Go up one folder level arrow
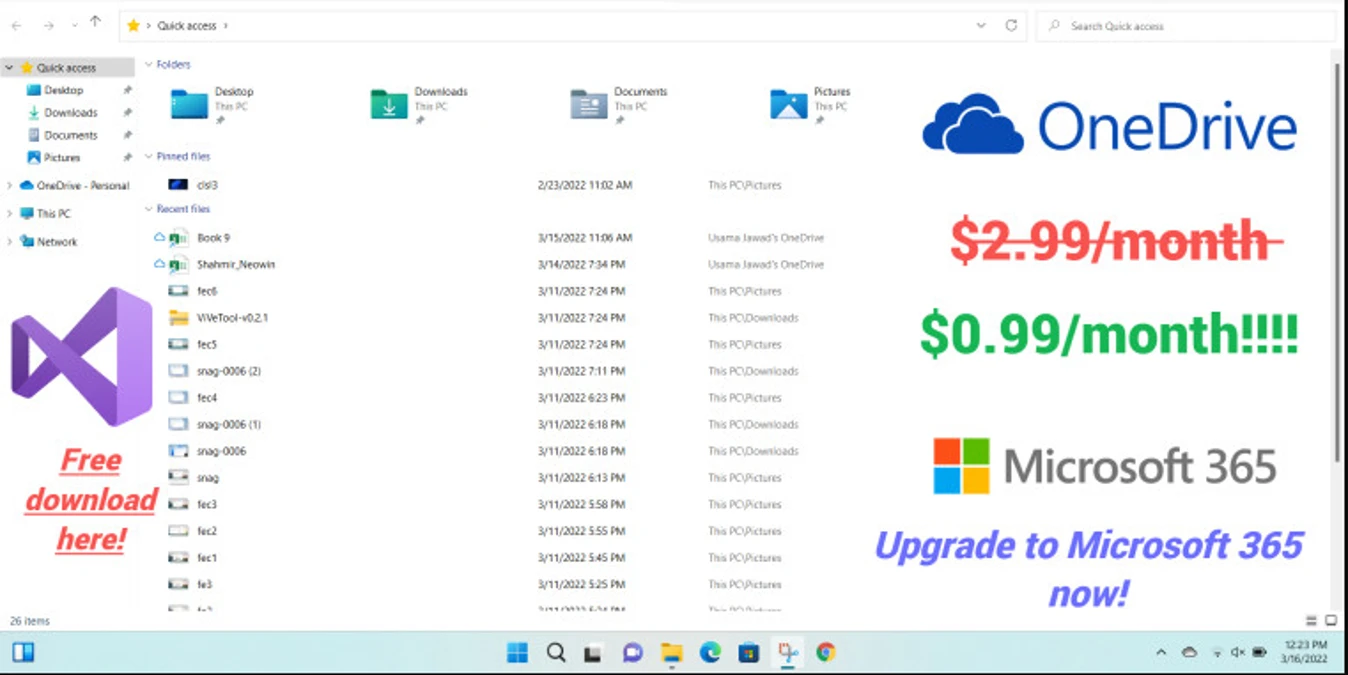Image resolution: width=1348 pixels, height=675 pixels. coord(96,22)
